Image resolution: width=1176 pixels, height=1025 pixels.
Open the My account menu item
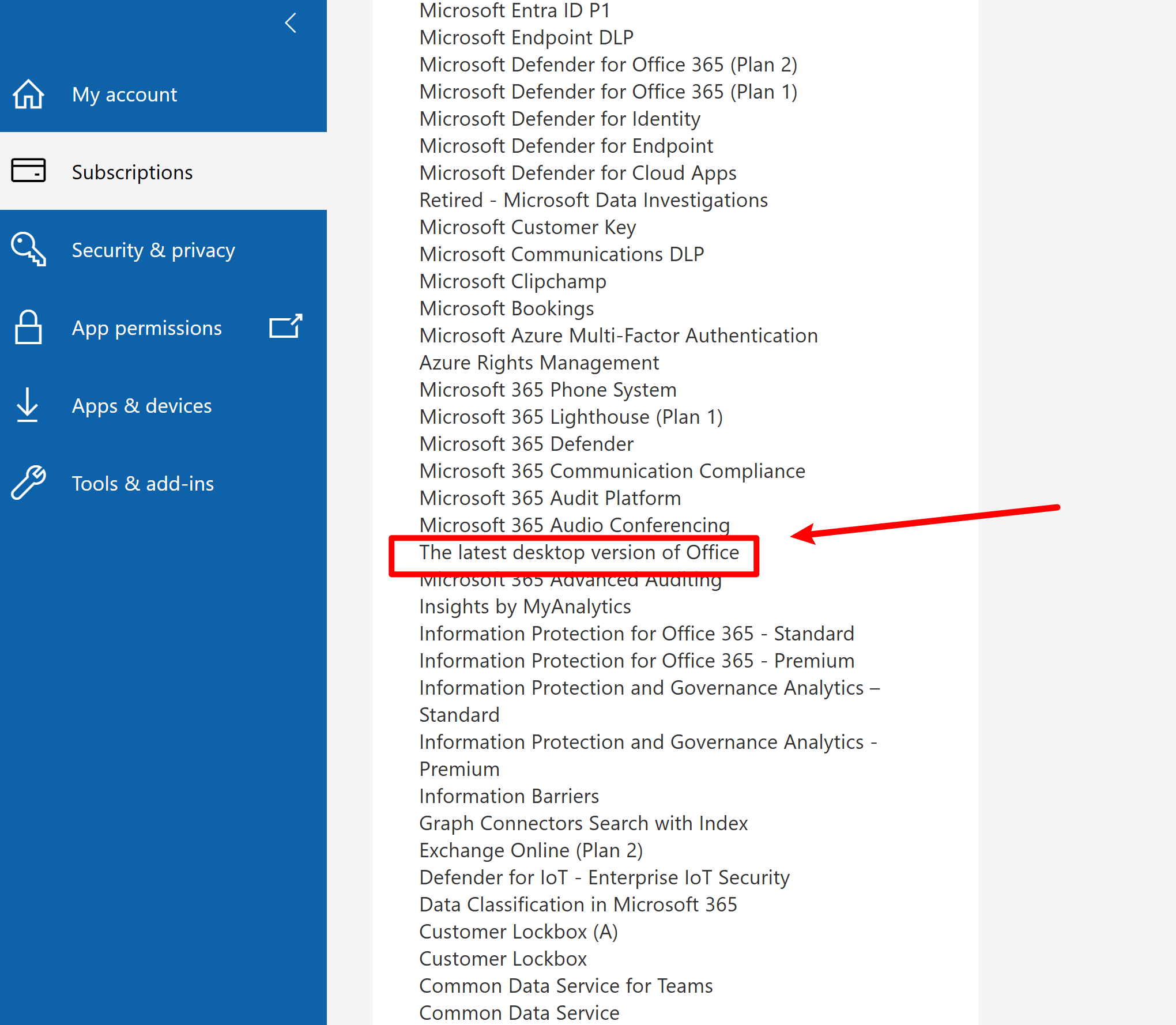tap(125, 95)
